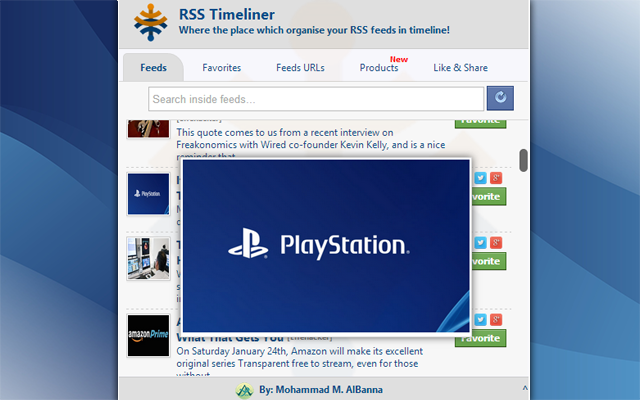Click the enlarged PlayStation preview image
Screen dimensions: 640x400
[326, 246]
